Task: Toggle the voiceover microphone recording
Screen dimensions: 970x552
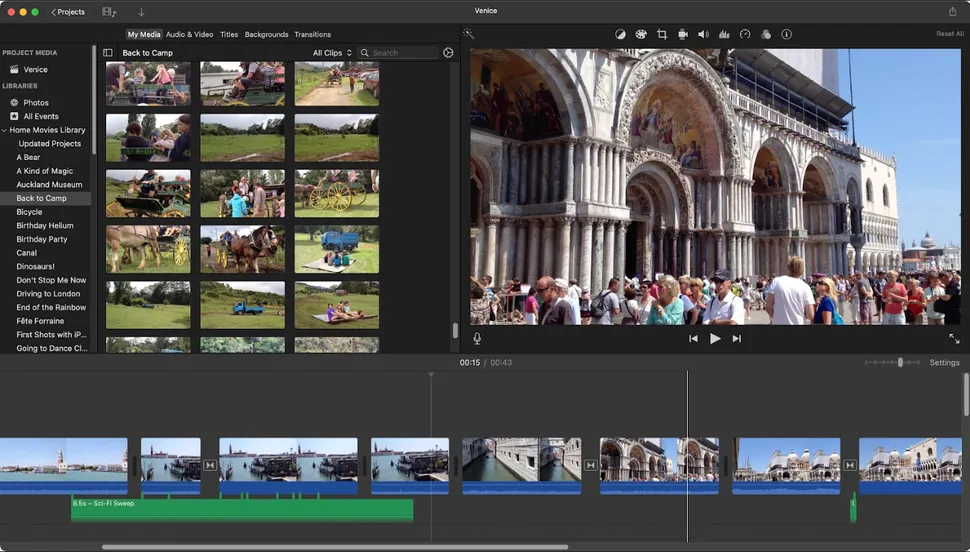Action: (477, 338)
